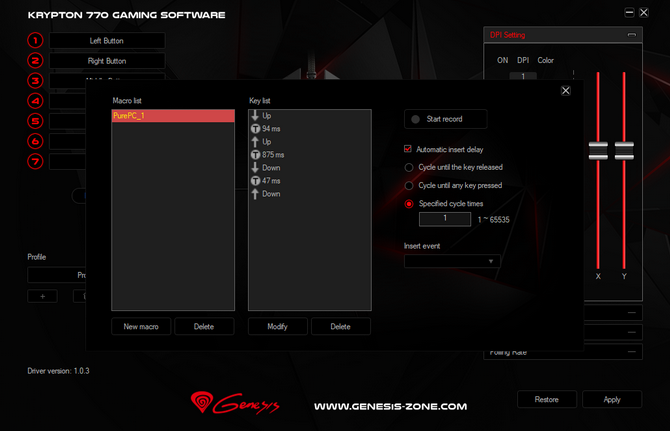Open the Left Button assignment
Image resolution: width=670 pixels, height=431 pixels.
click(x=107, y=41)
